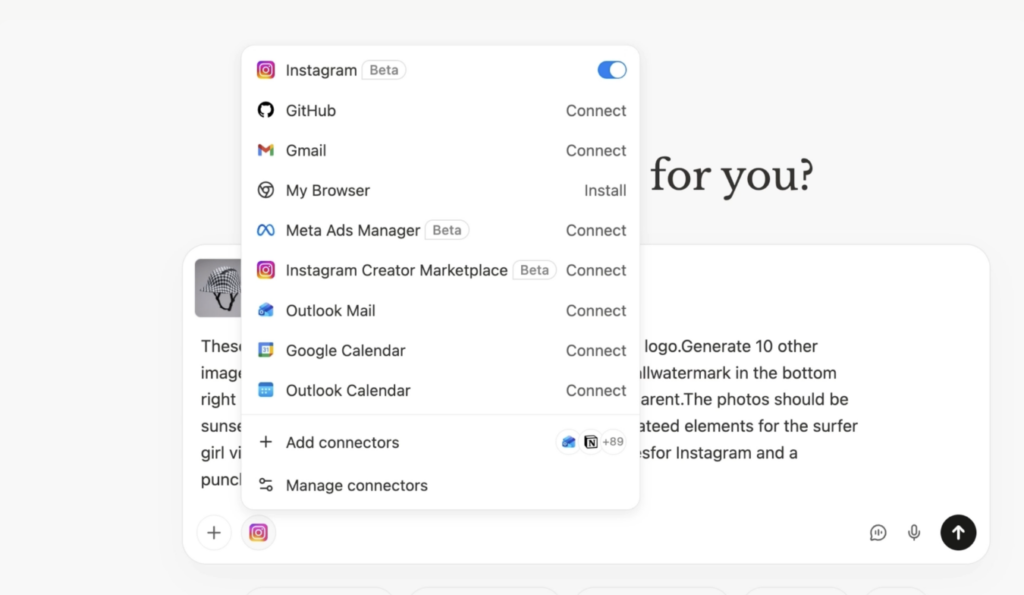Screen dimensions: 1024x595
Task: Click the Gmail envelope icon
Action: (266, 150)
